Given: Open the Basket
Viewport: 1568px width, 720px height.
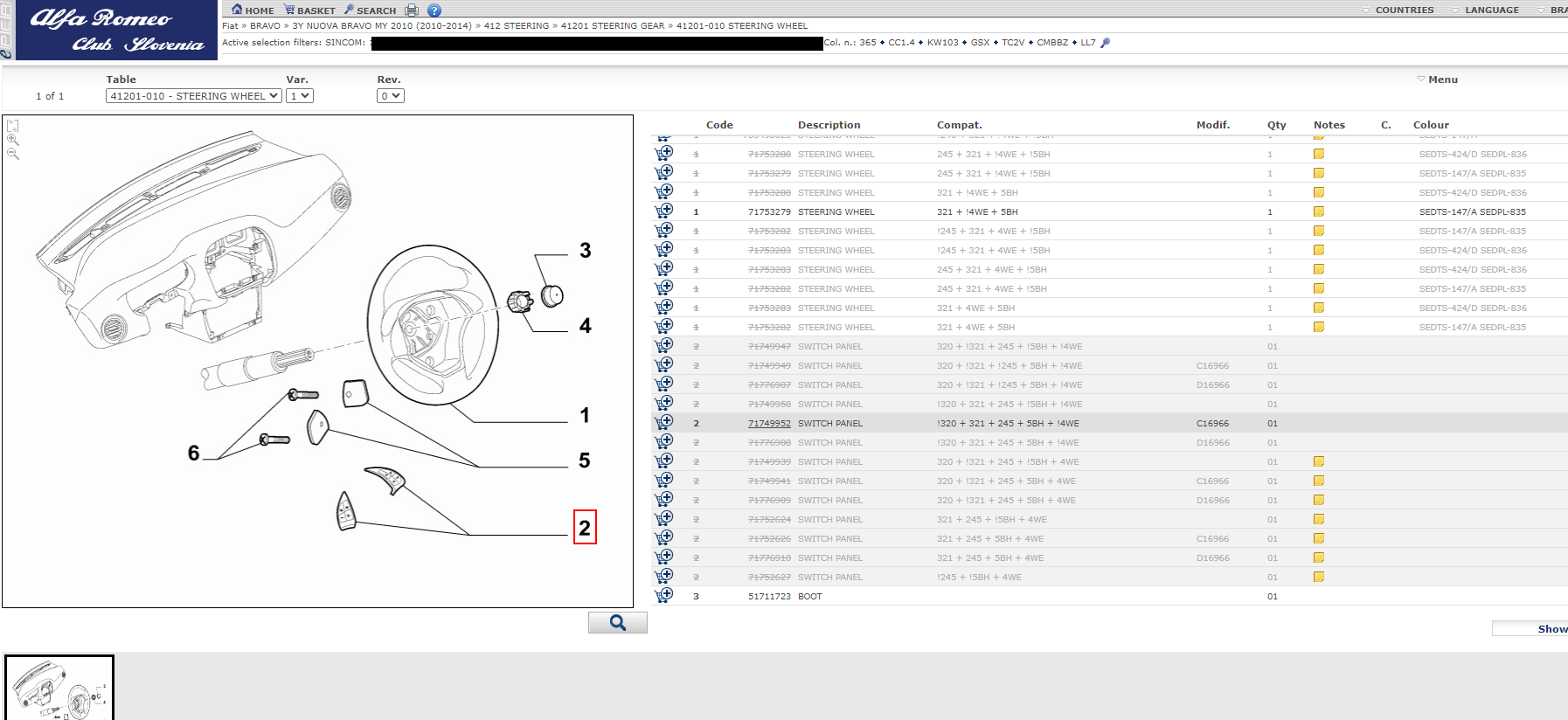Looking at the screenshot, I should click(309, 10).
